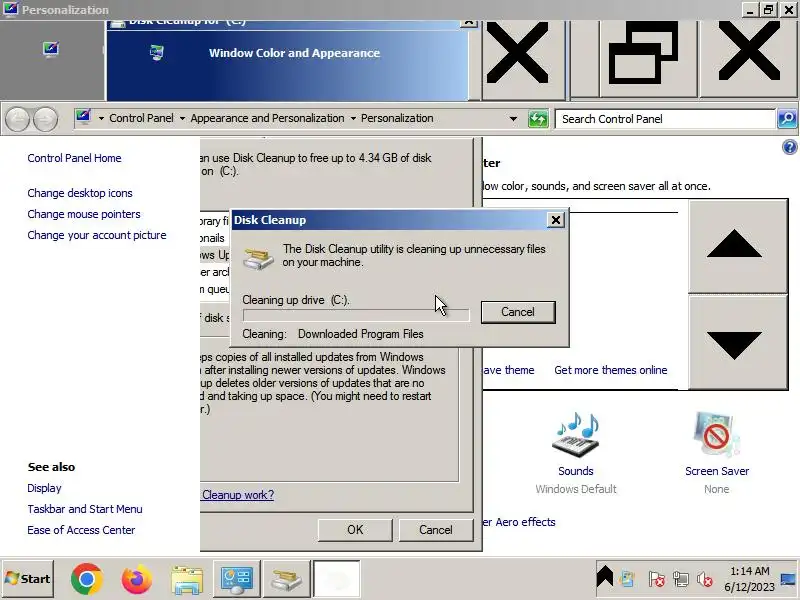Screen dimensions: 800x600
Task: Open Taskbar and Start Menu link
Action: [85, 509]
